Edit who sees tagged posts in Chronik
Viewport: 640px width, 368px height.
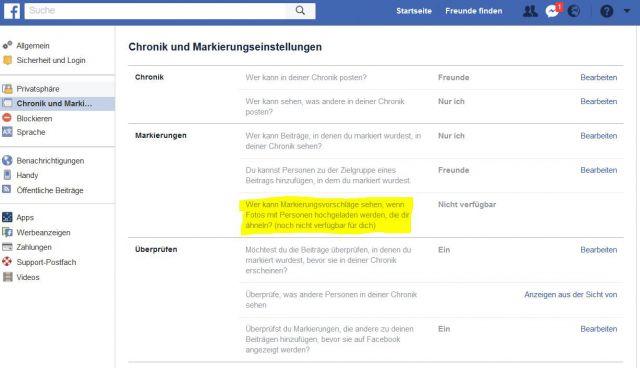[x=598, y=136]
